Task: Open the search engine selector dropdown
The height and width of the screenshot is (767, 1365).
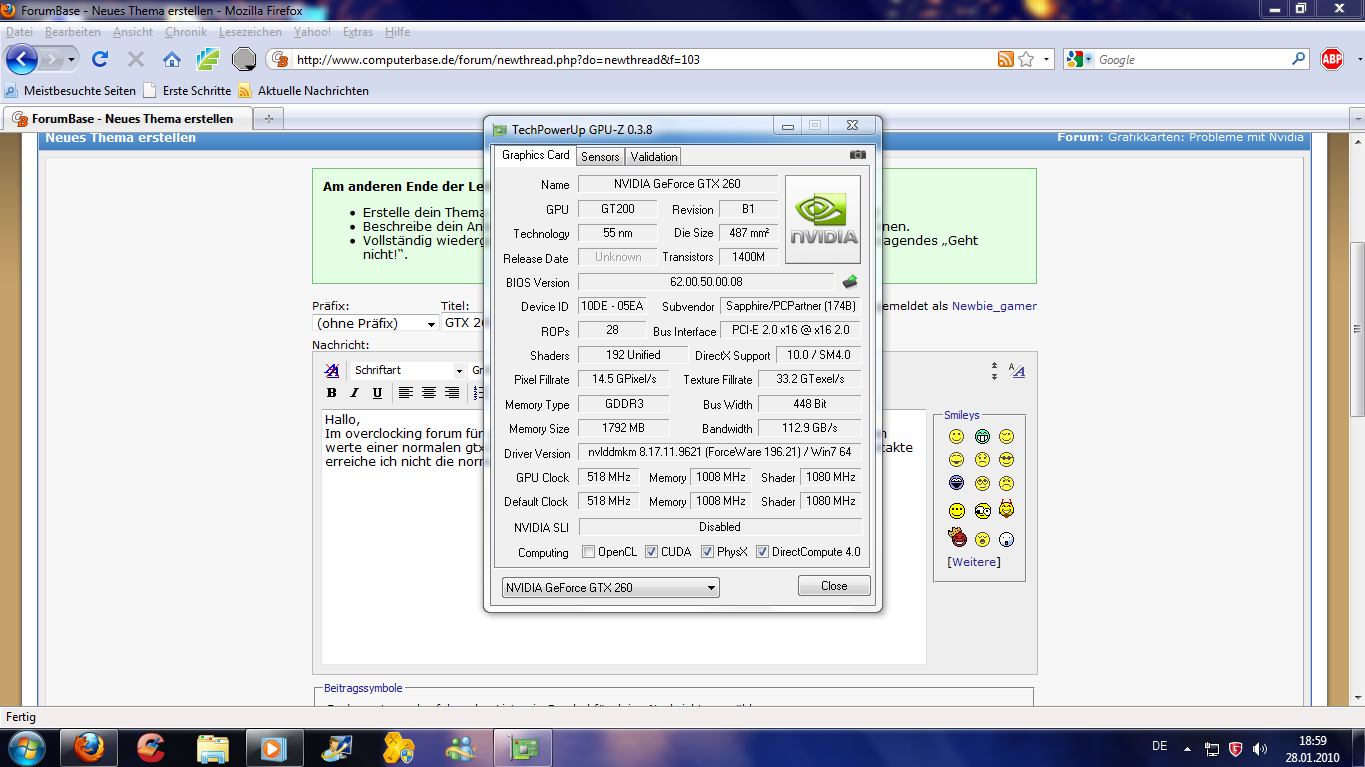Action: tap(1079, 60)
